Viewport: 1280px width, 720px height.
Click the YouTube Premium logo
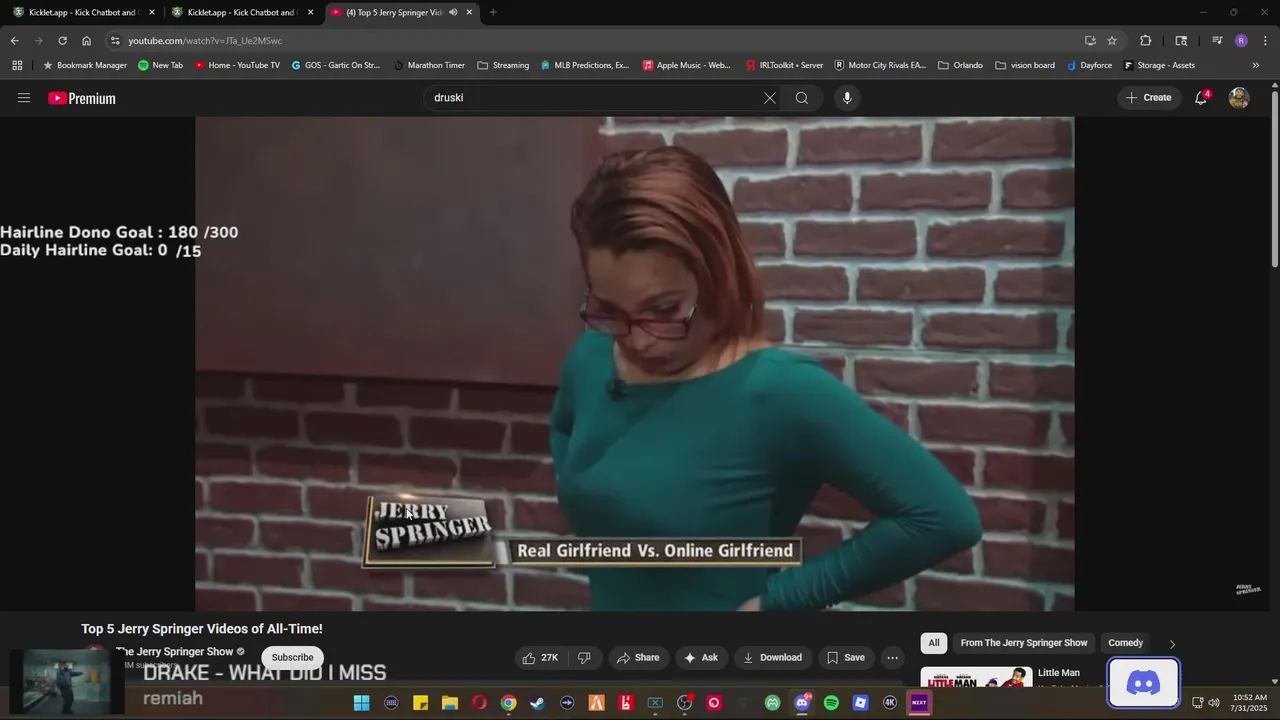(x=82, y=98)
